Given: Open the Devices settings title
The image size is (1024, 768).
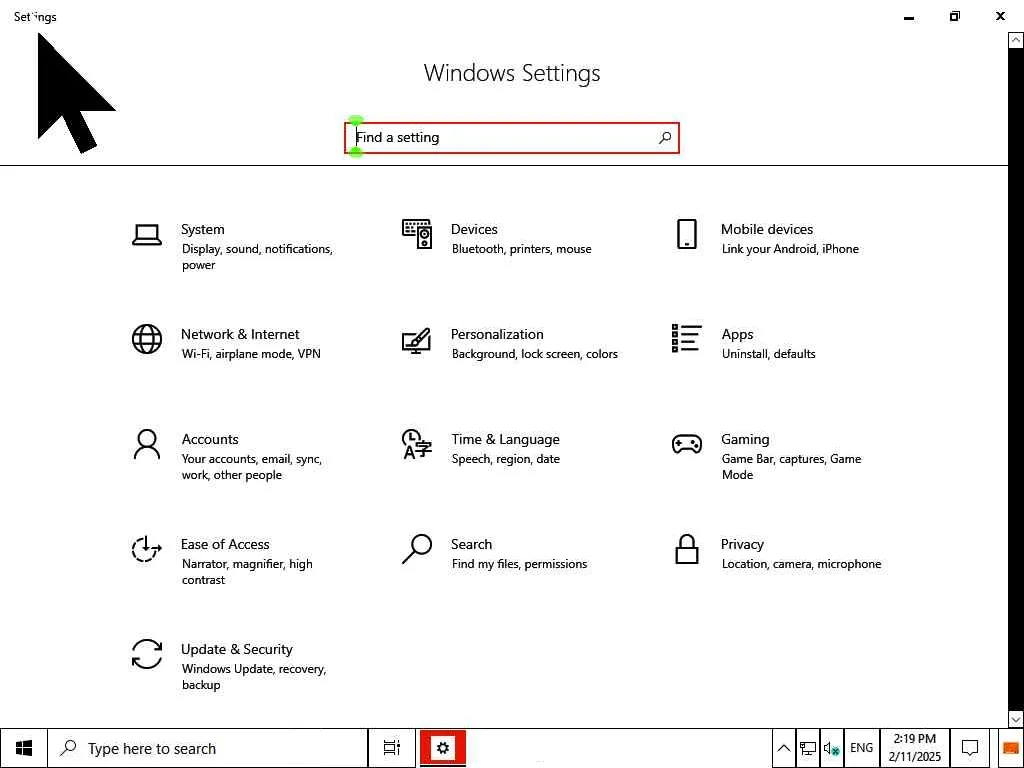Looking at the screenshot, I should pyautogui.click(x=474, y=229).
